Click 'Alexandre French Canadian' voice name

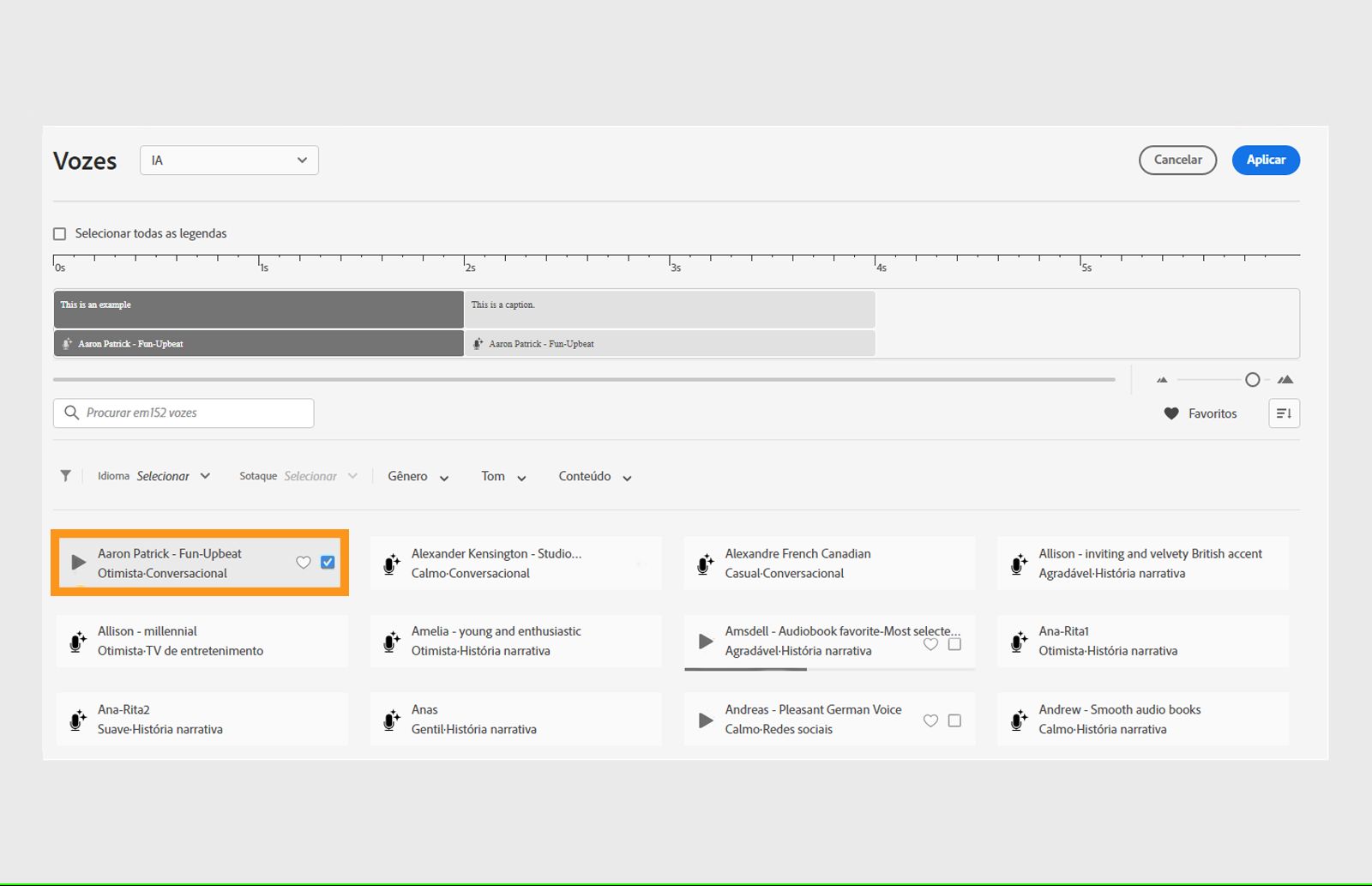[797, 554]
